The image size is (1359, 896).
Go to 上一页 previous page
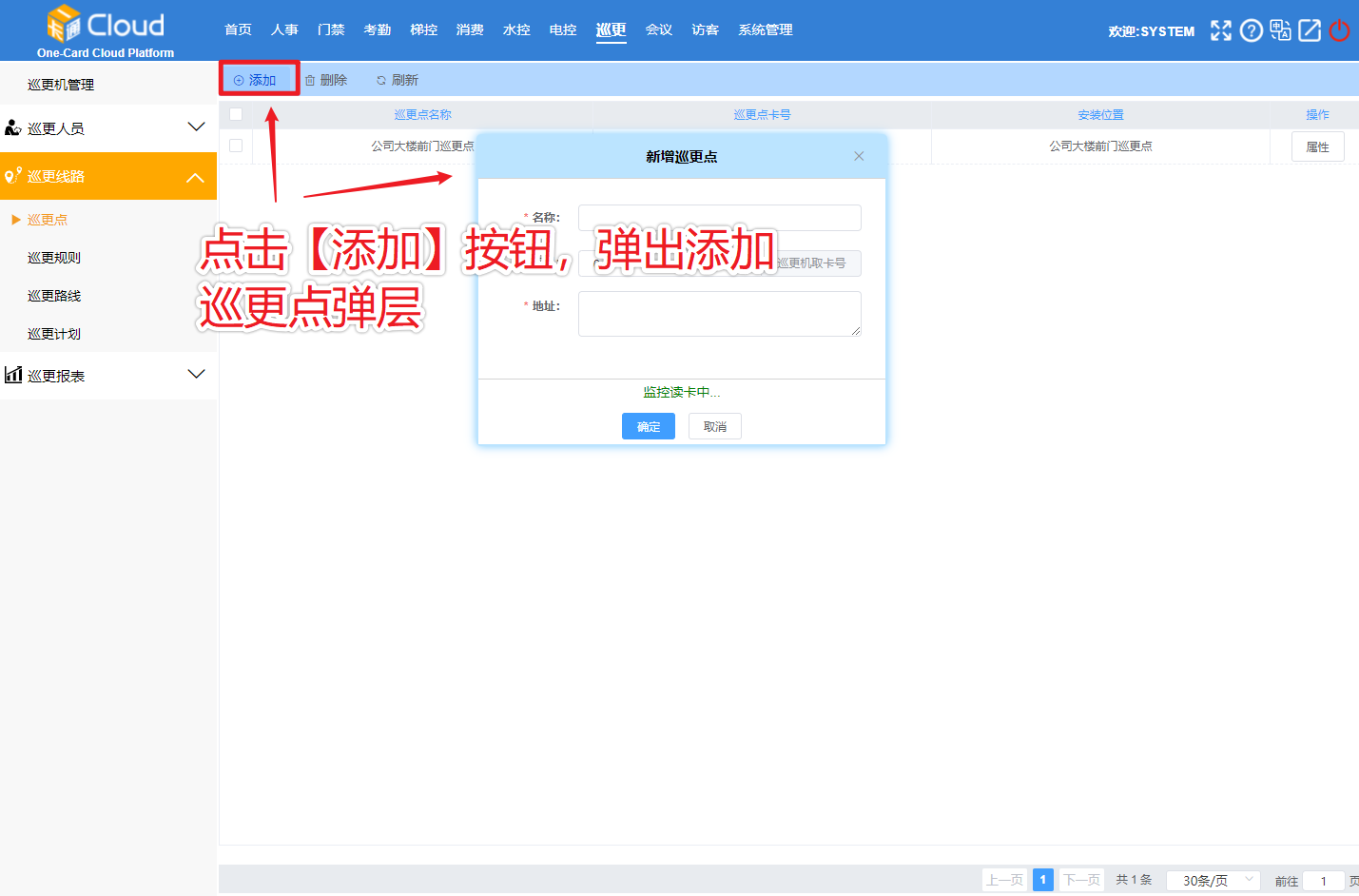1005,880
